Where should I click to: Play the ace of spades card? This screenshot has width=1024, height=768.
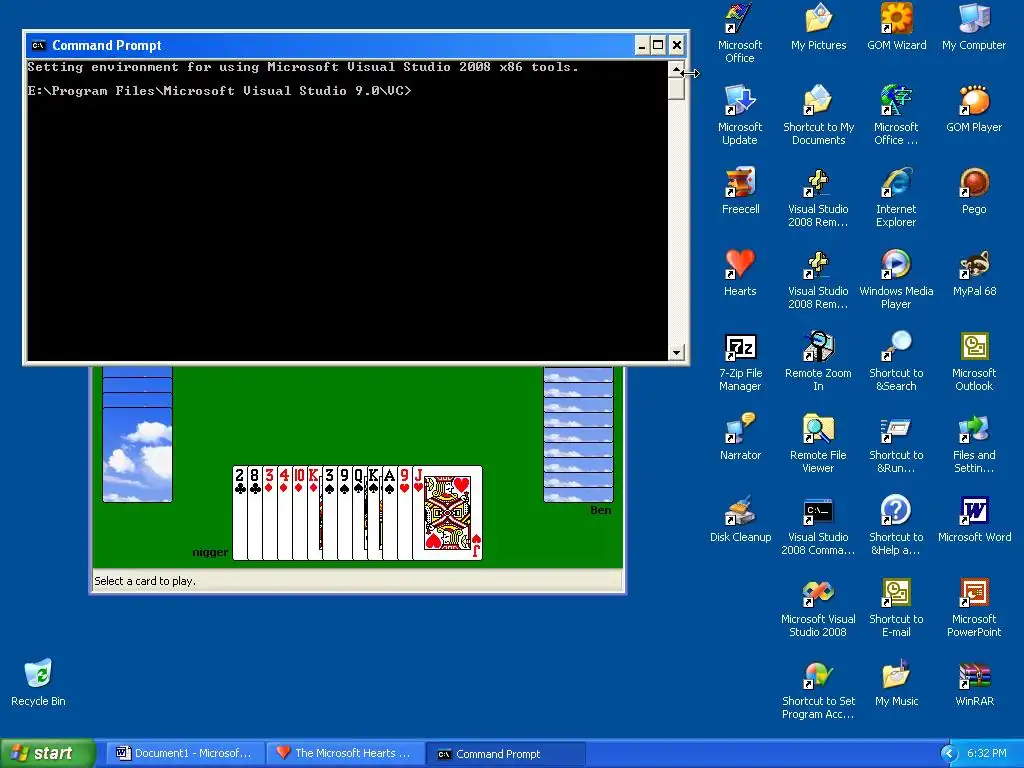(389, 513)
